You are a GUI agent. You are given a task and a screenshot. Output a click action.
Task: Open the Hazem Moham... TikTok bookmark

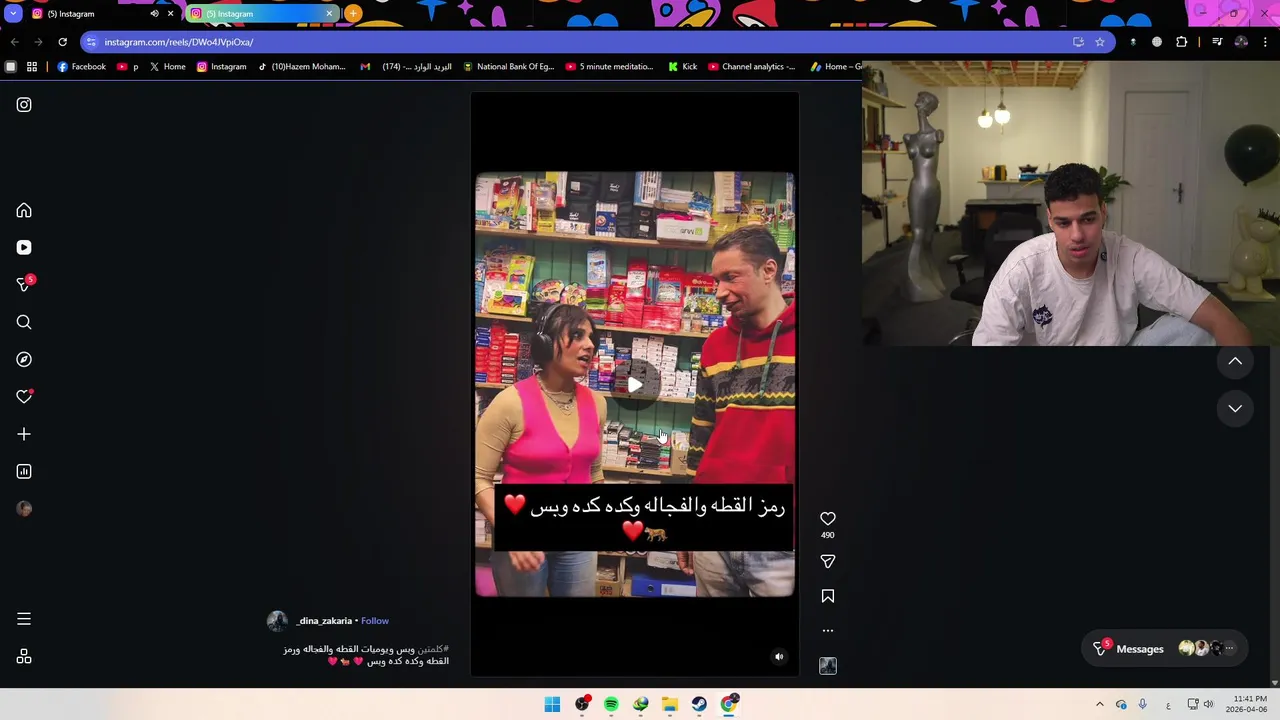(300, 67)
